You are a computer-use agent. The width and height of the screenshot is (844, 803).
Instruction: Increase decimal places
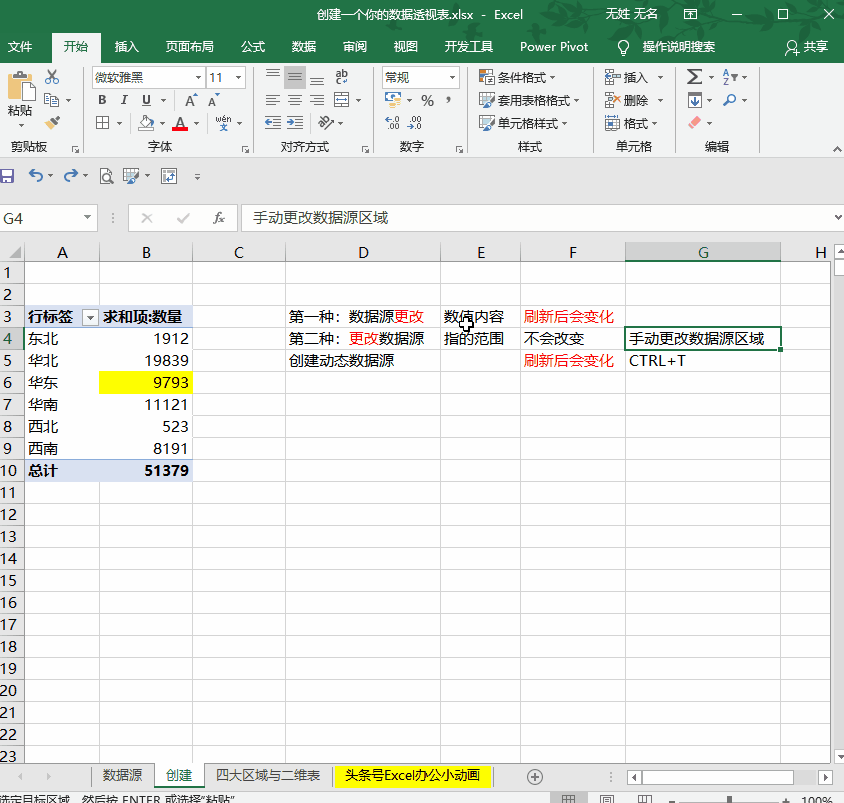point(392,123)
